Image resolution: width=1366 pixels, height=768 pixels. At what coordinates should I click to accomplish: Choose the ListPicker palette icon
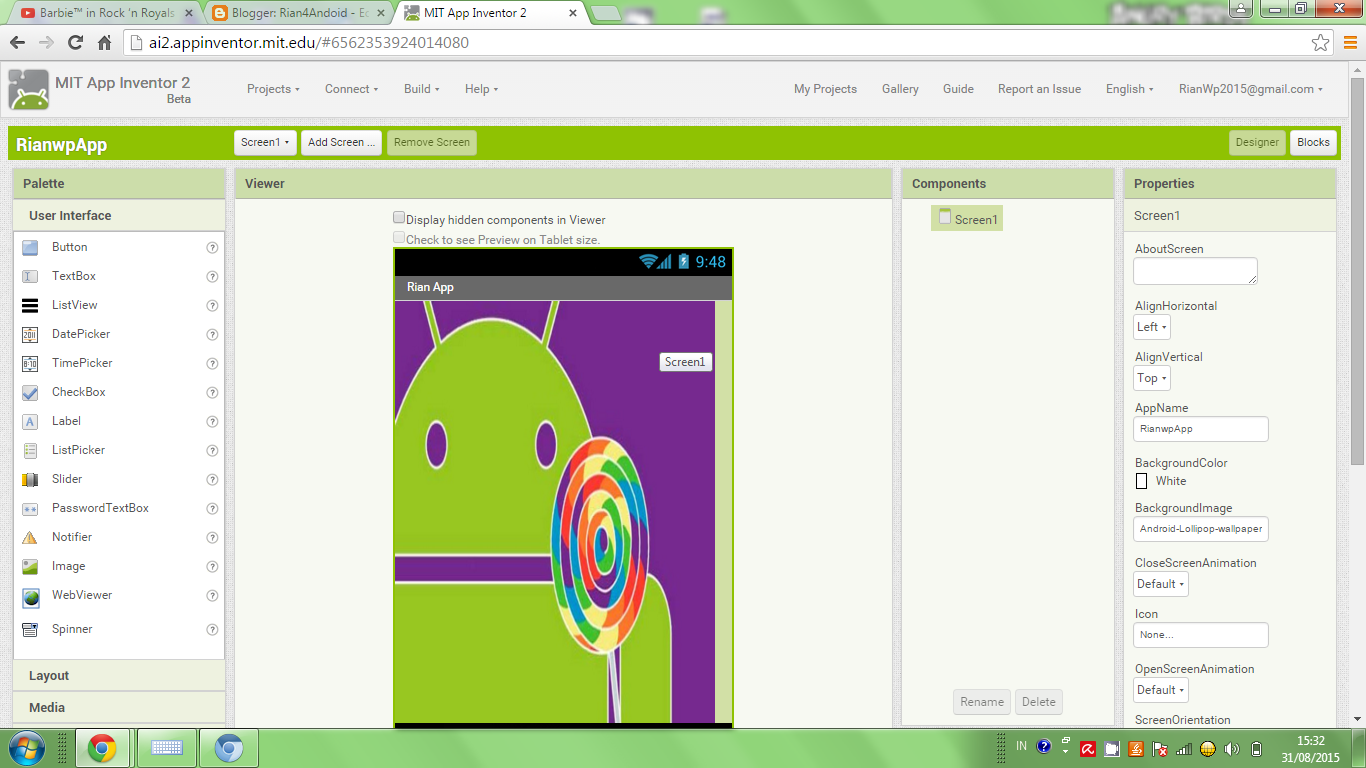point(30,450)
